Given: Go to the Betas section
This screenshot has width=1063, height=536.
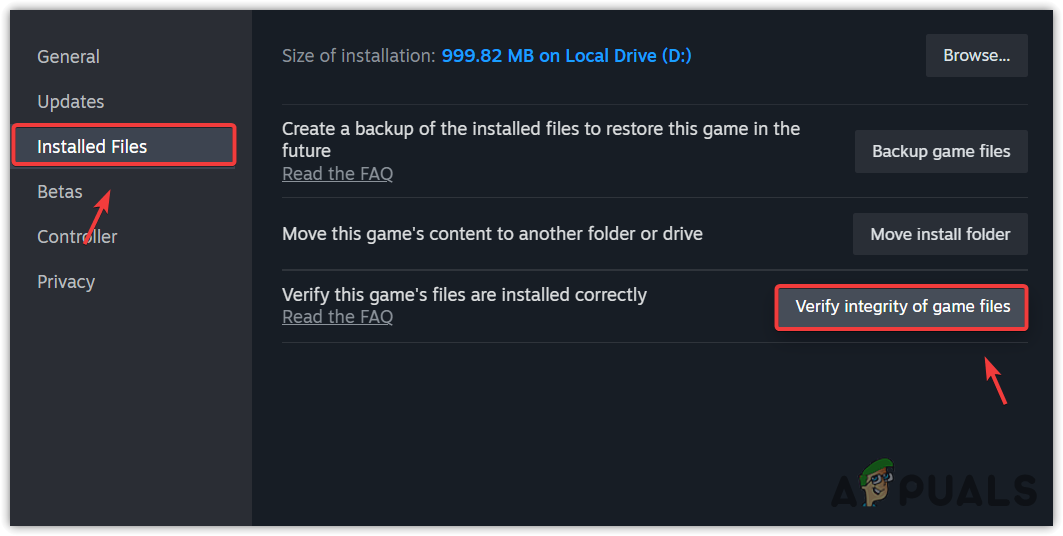Looking at the screenshot, I should pyautogui.click(x=59, y=192).
